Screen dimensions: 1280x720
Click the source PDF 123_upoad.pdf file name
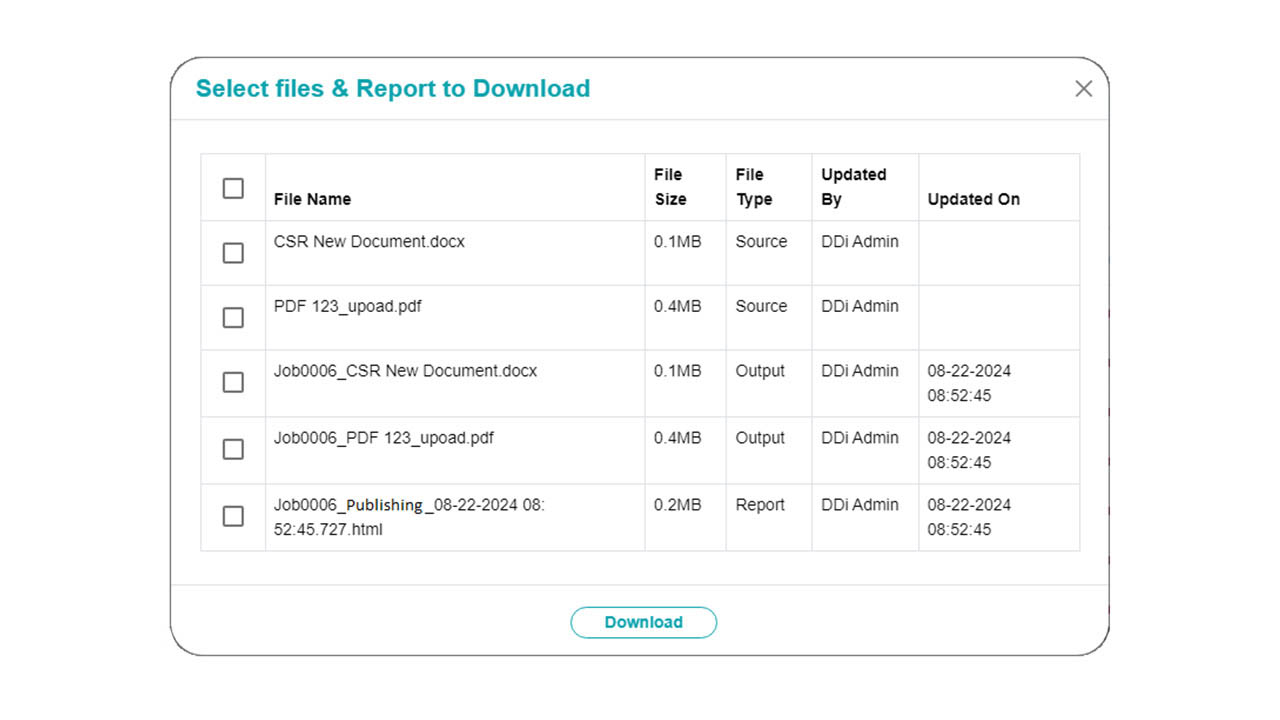coord(347,306)
